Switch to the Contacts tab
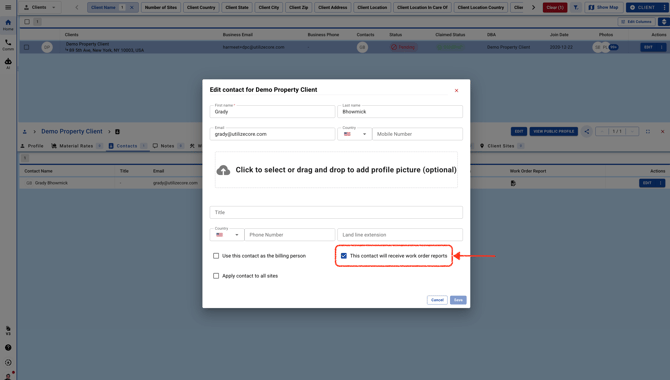670x380 pixels. coord(127,146)
